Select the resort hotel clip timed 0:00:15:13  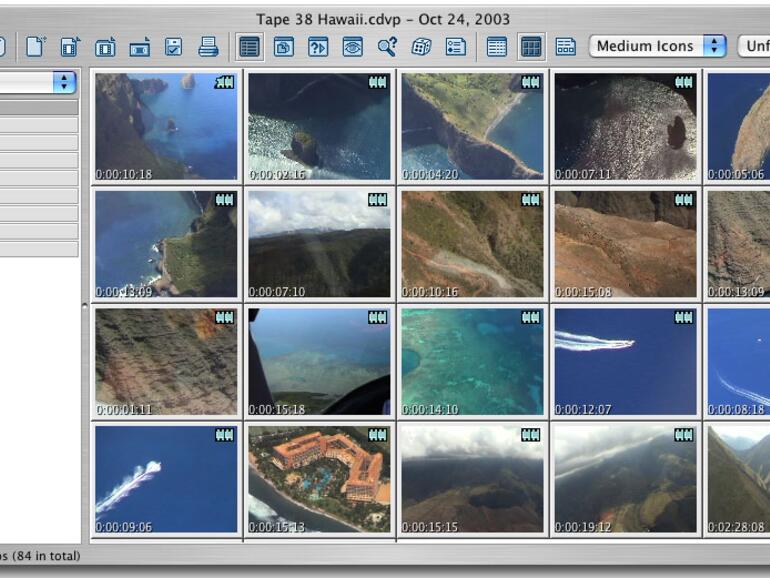pos(319,479)
